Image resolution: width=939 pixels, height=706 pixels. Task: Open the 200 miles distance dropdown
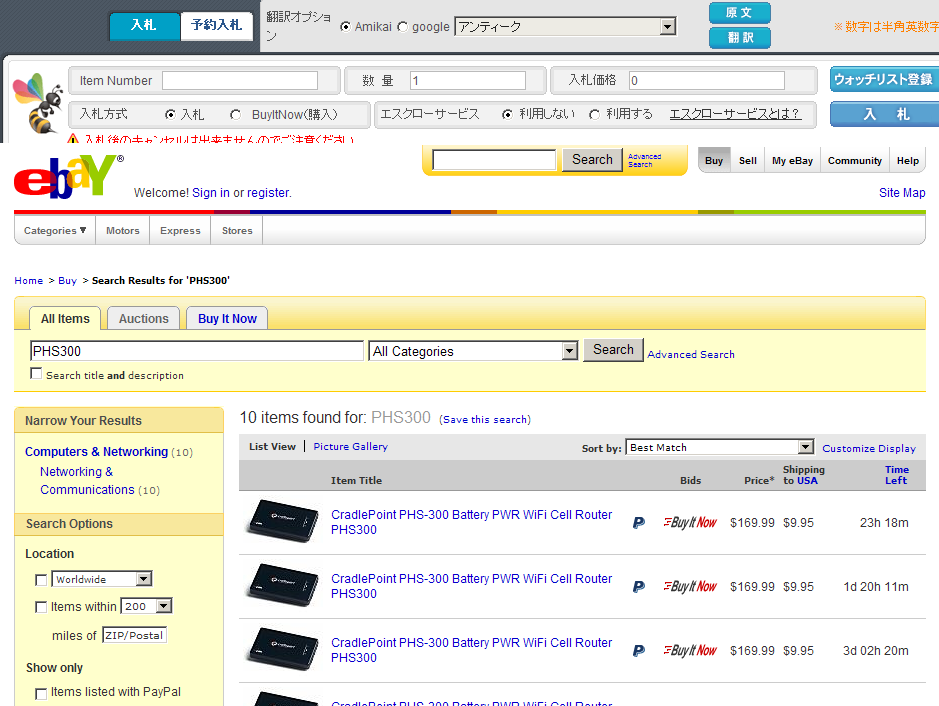(146, 606)
